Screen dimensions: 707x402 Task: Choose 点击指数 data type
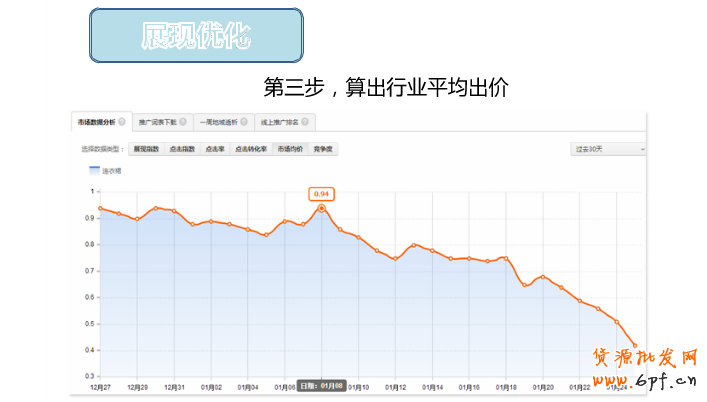point(182,149)
